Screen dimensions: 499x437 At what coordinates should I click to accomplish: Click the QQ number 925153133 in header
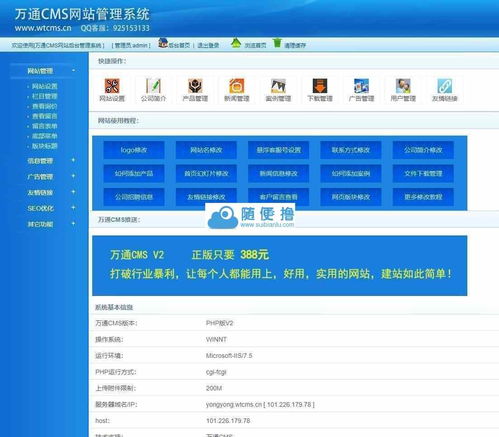click(131, 28)
